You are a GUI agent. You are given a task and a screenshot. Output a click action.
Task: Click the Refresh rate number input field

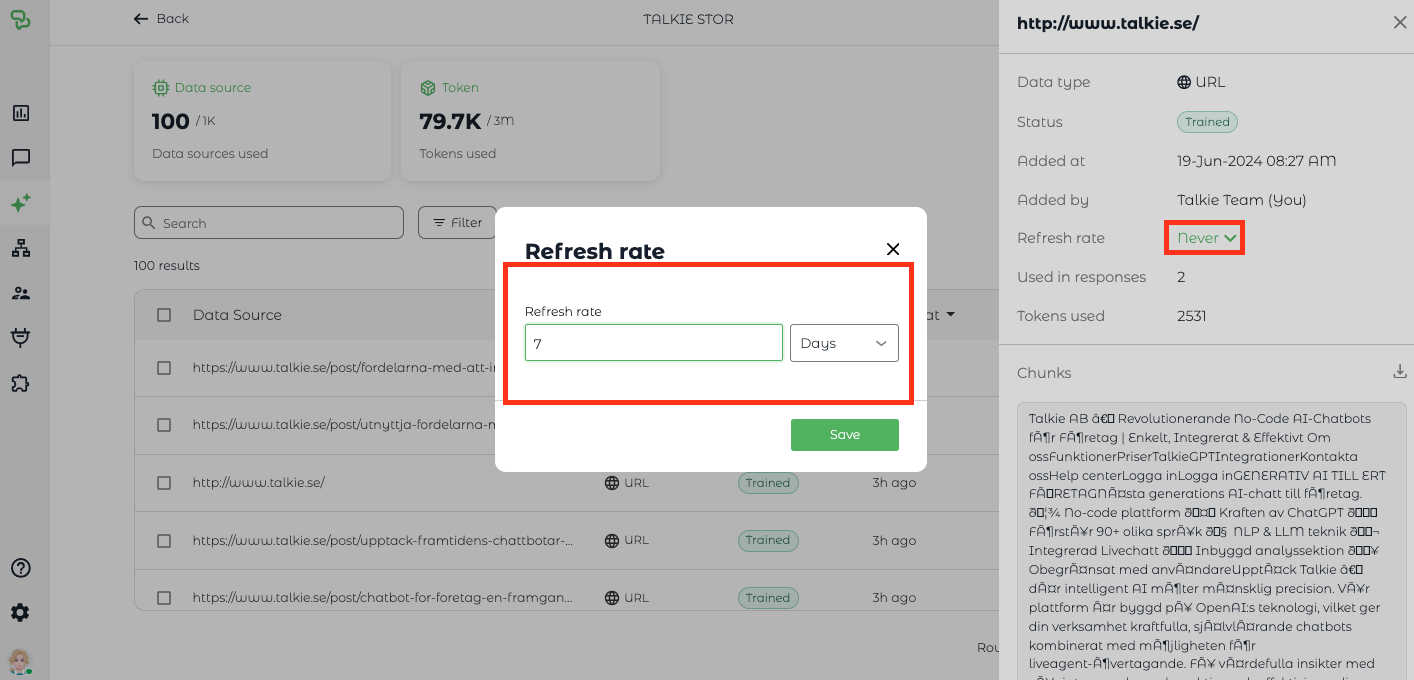tap(653, 343)
